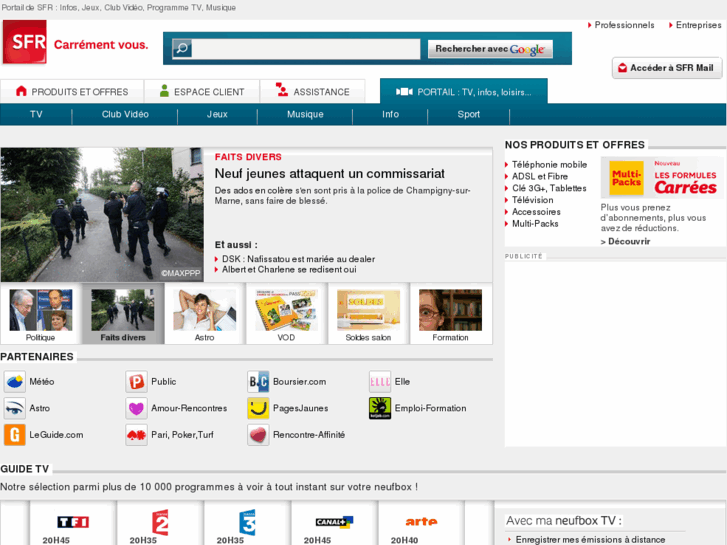This screenshot has height=545, width=727.
Task: Click Accéder à SFR Mail button
Action: pyautogui.click(x=667, y=68)
